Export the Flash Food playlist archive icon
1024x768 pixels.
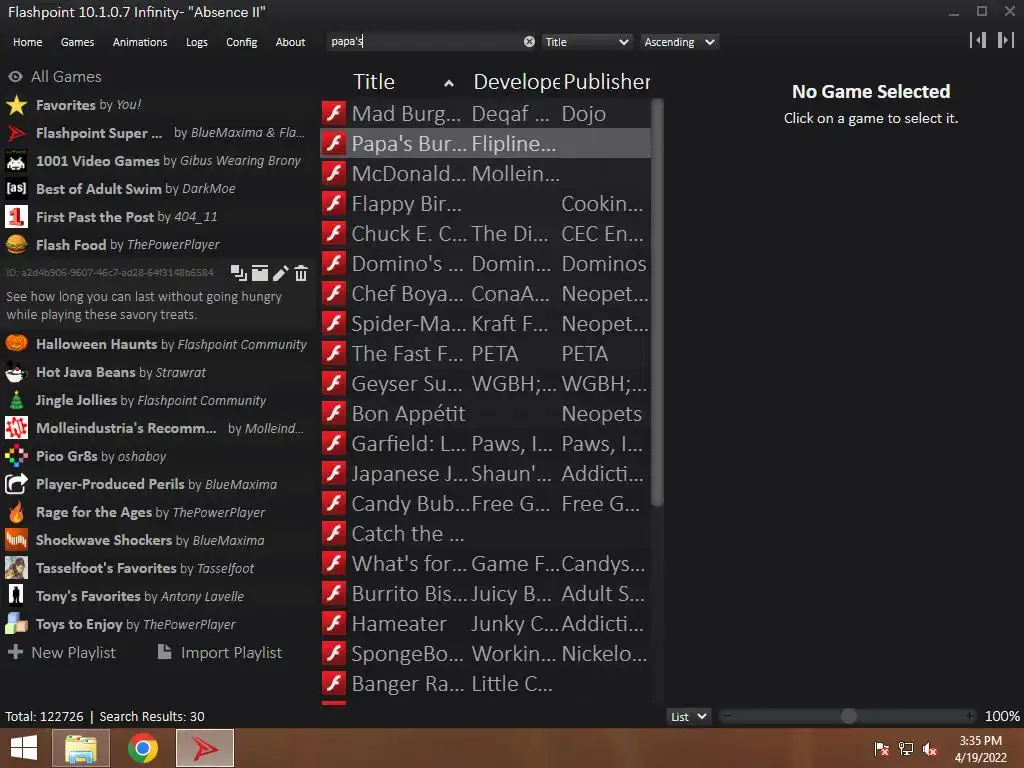click(260, 273)
